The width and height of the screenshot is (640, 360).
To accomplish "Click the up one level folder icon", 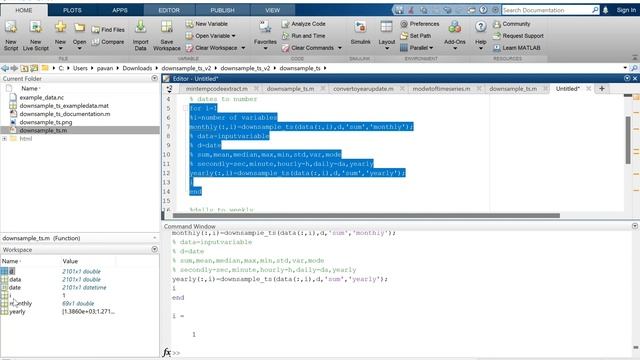I will [x=24, y=68].
